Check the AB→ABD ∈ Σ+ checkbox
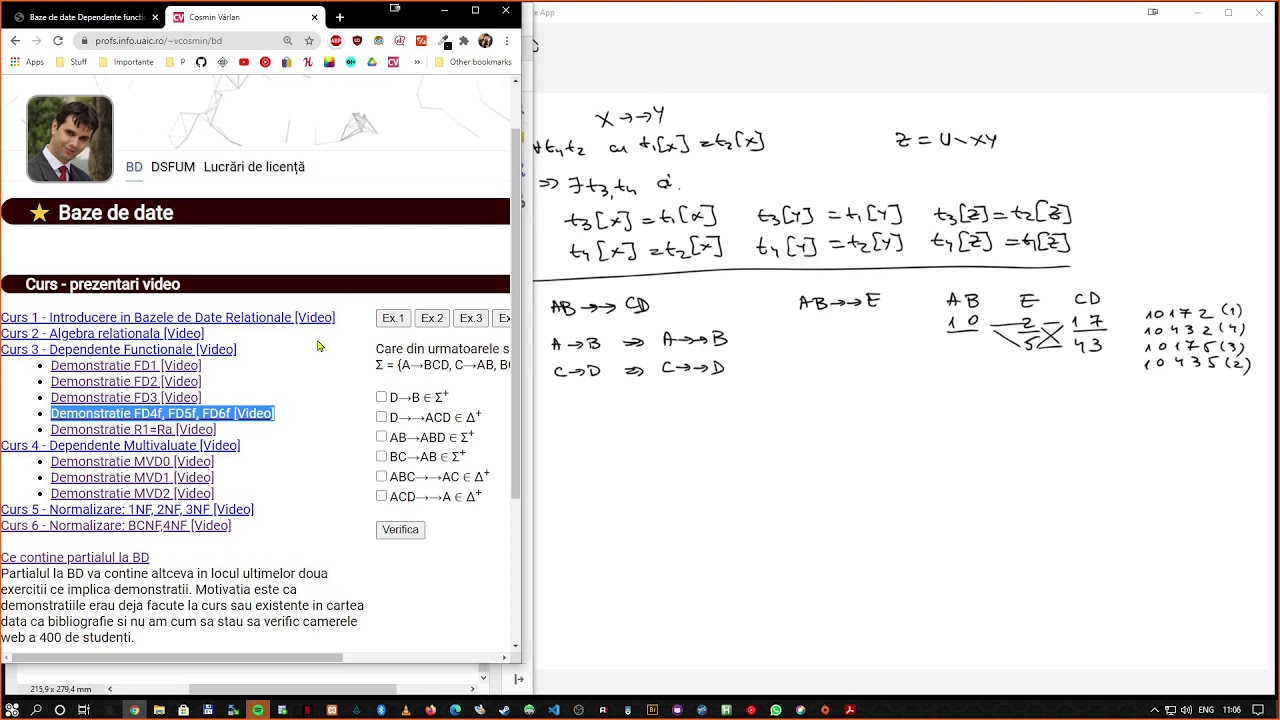 (x=381, y=436)
